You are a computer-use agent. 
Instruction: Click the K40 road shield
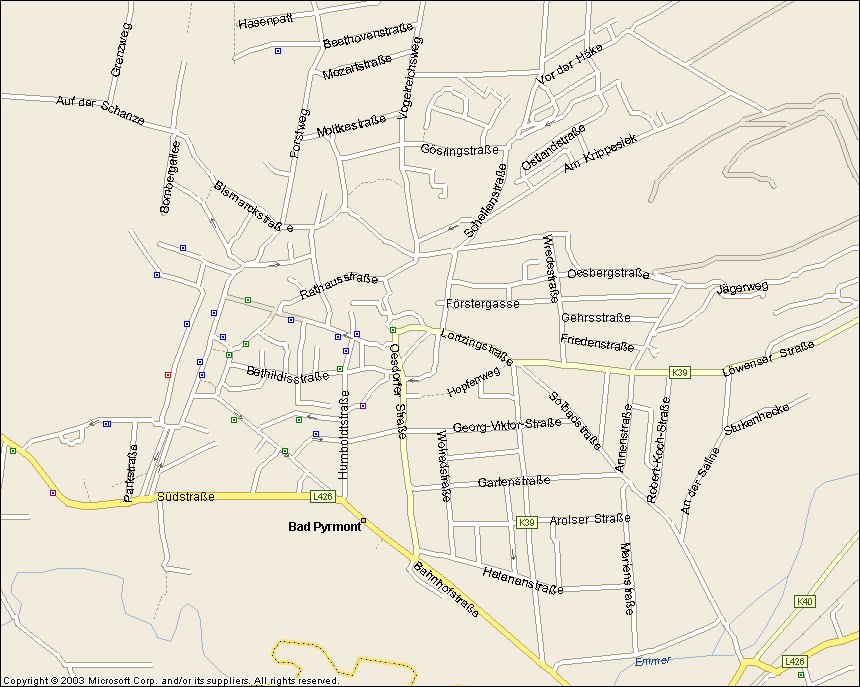point(804,601)
